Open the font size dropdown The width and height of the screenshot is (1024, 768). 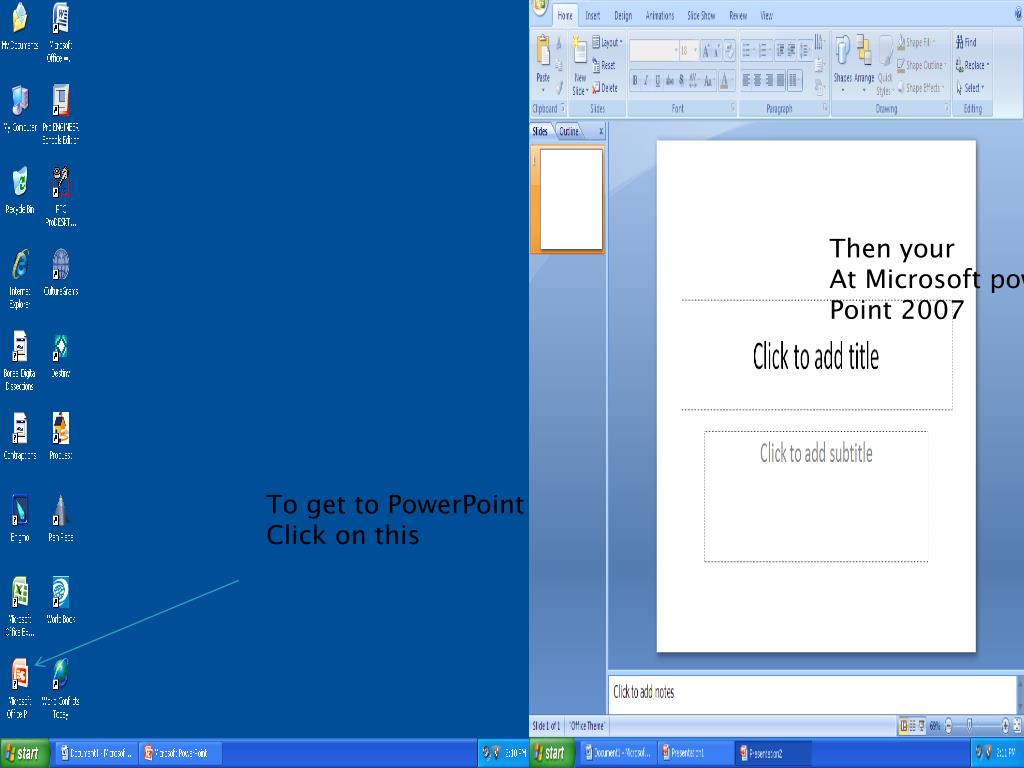tap(695, 50)
